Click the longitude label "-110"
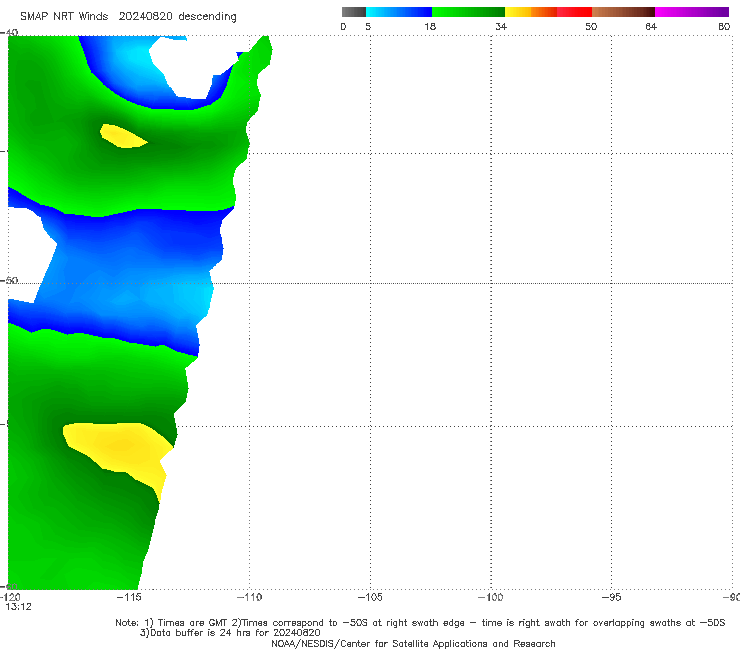The image size is (740, 650). pyautogui.click(x=249, y=598)
